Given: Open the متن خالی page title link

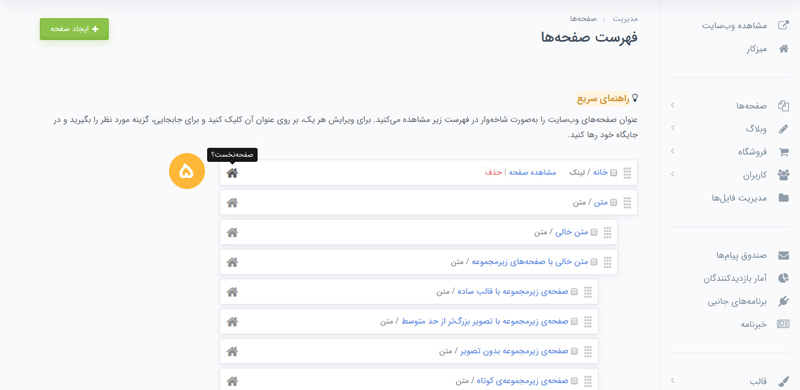Looking at the screenshot, I should click(572, 232).
